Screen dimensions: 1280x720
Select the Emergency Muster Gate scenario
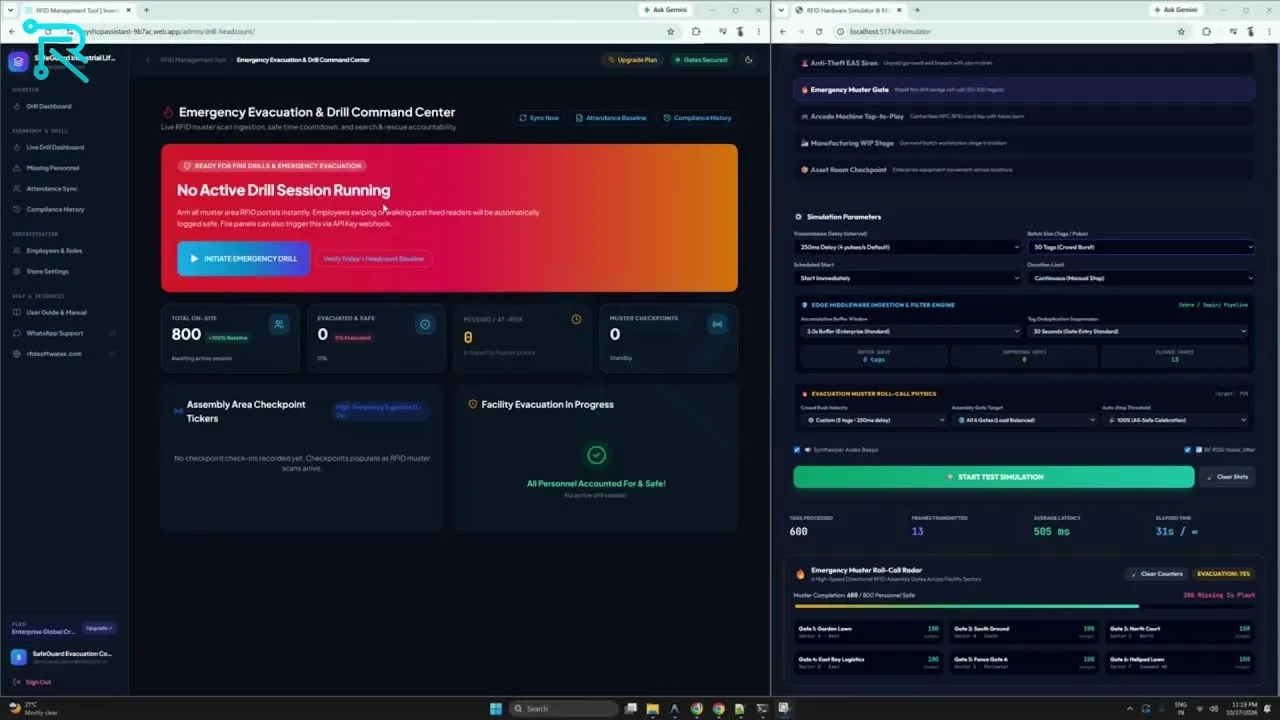click(x=1024, y=89)
